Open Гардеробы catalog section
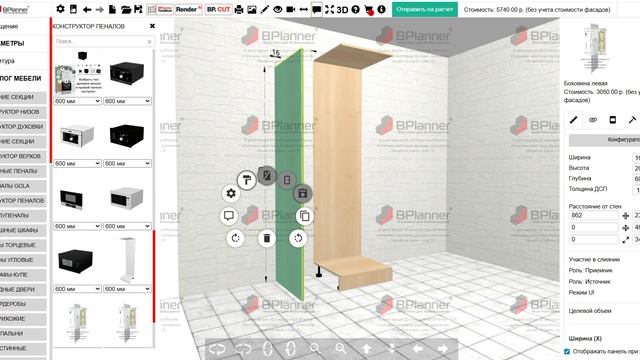Image resolution: width=640 pixels, height=360 pixels. tap(23, 304)
